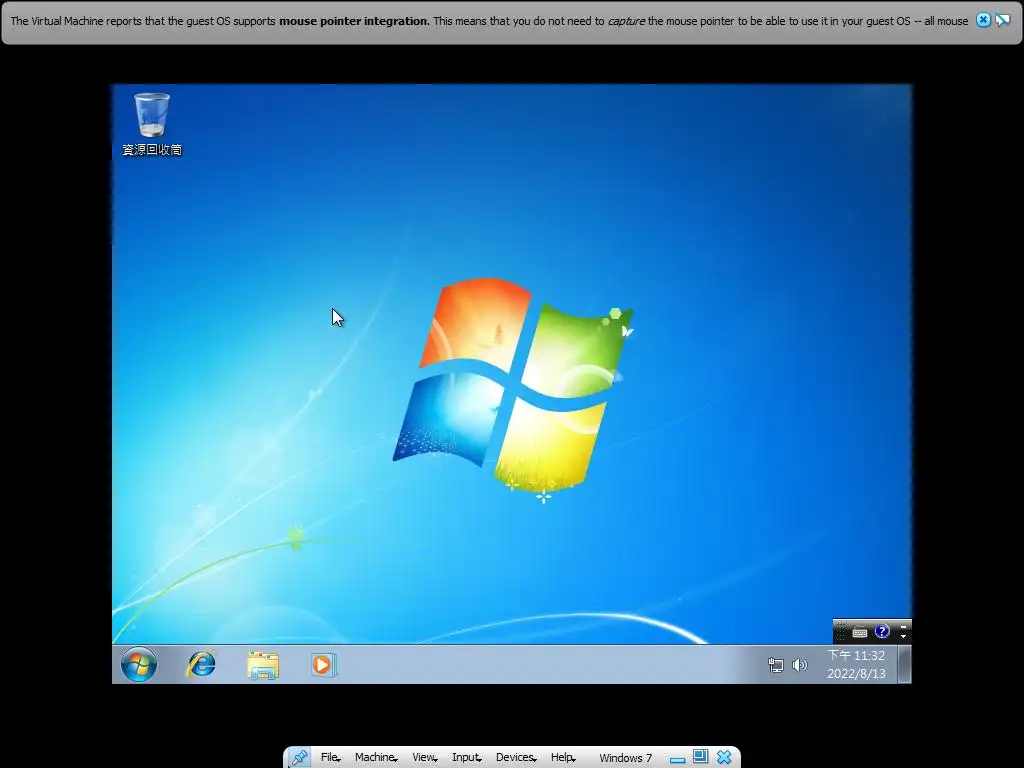This screenshot has width=1024, height=768.
Task: Minimize the VM window from mini toolbar
Action: point(677,759)
